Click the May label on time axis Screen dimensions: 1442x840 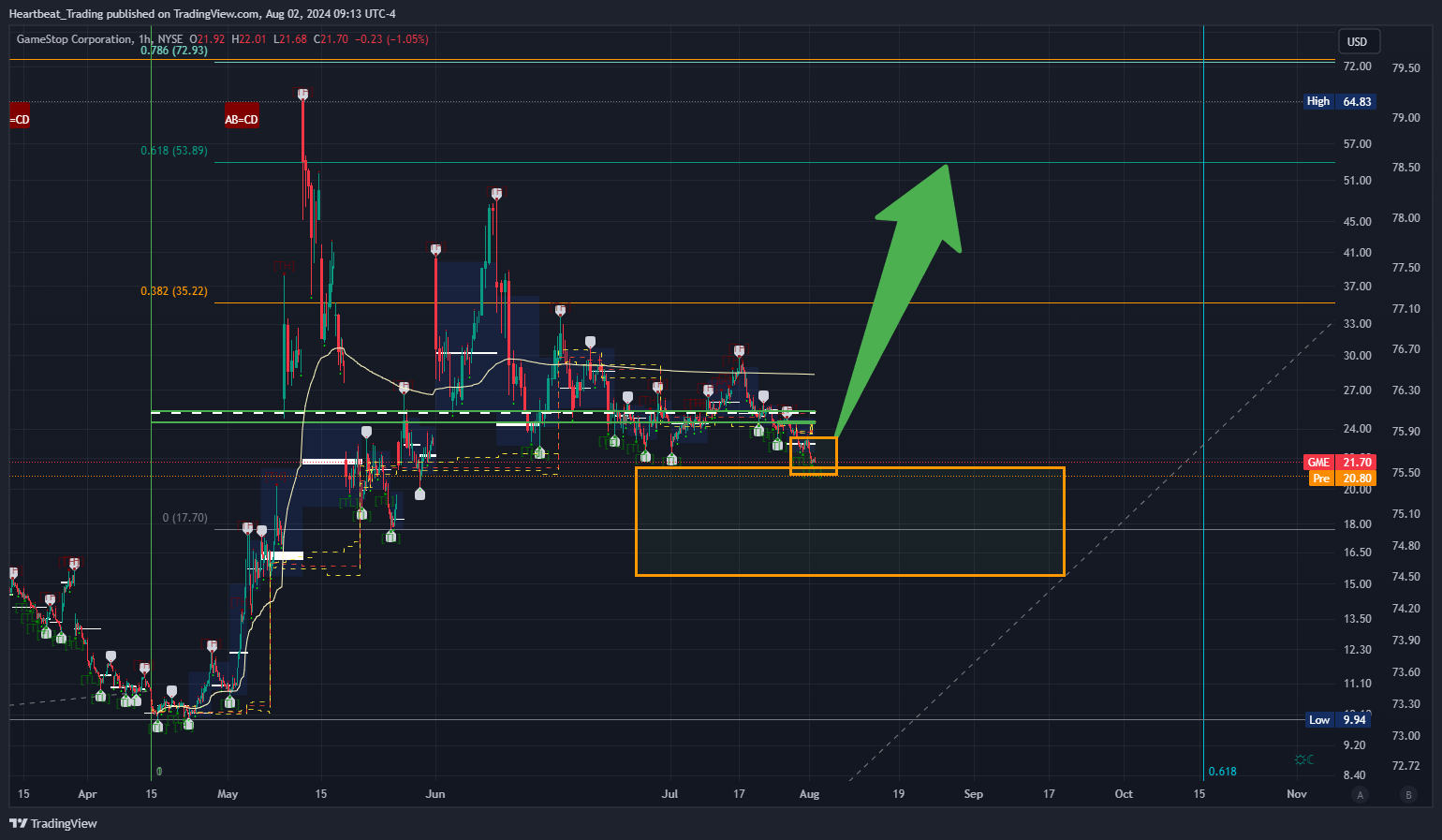(x=228, y=794)
